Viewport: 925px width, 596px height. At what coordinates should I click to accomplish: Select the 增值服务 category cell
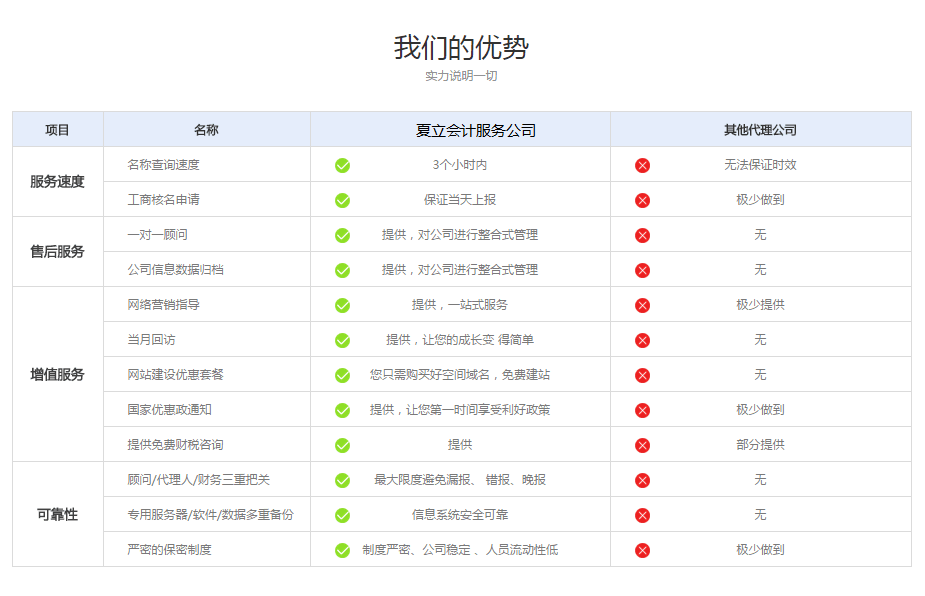point(57,375)
